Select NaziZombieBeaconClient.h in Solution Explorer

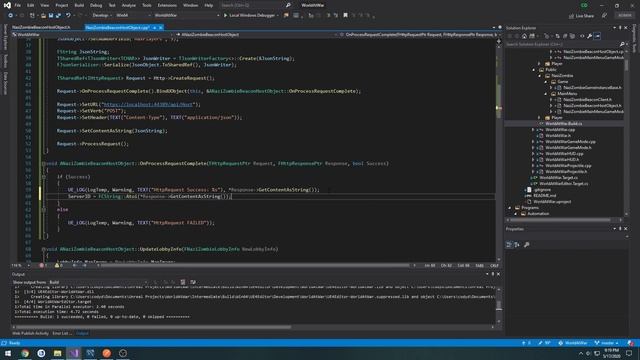click(587, 100)
